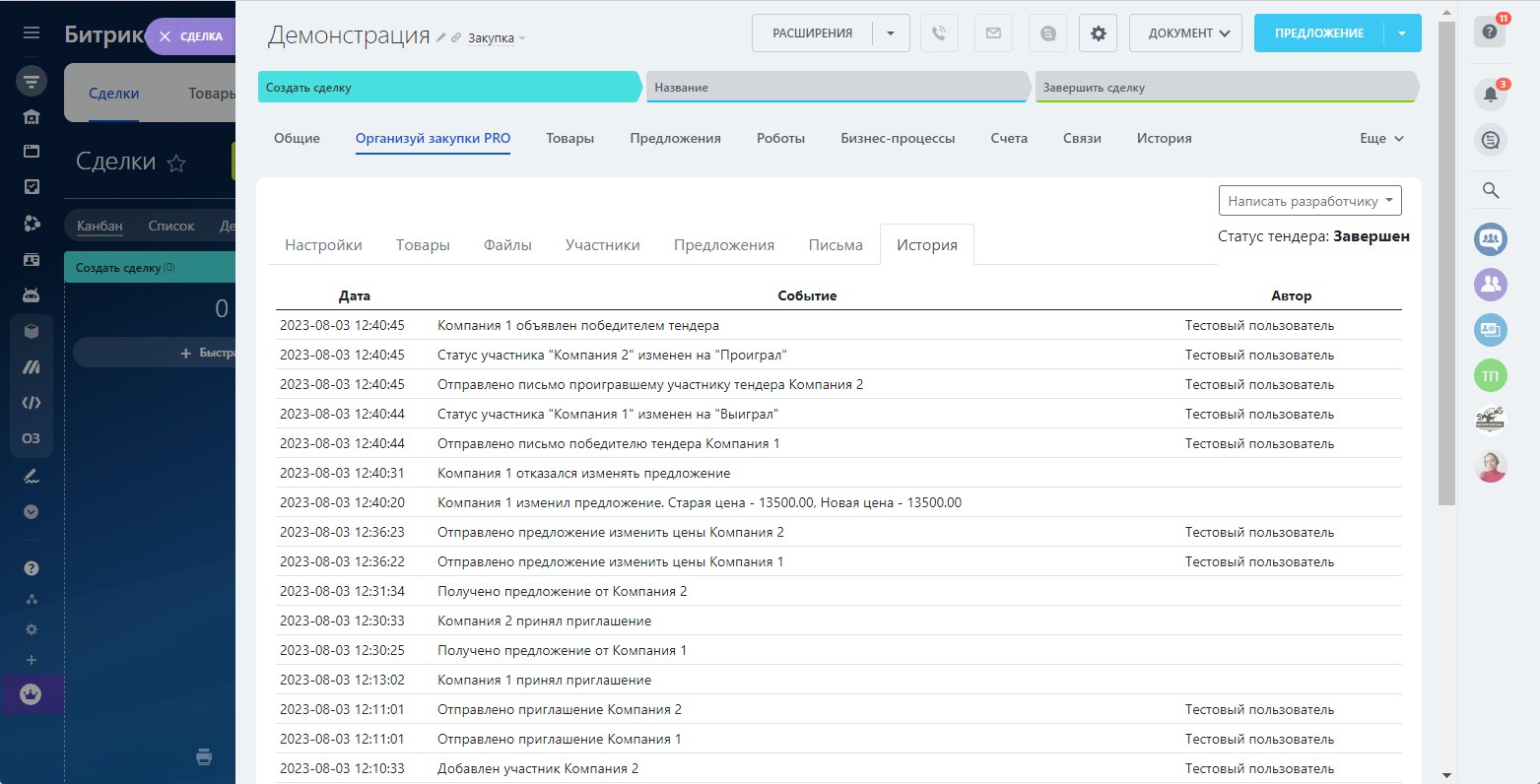The image size is (1540, 784).
Task: Click the star icon beside Сделки heading
Action: coord(176,163)
